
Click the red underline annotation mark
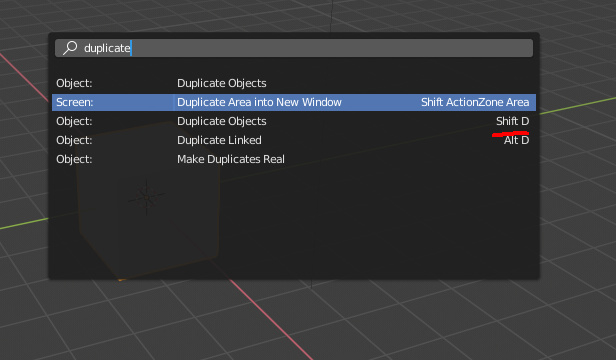click(510, 134)
